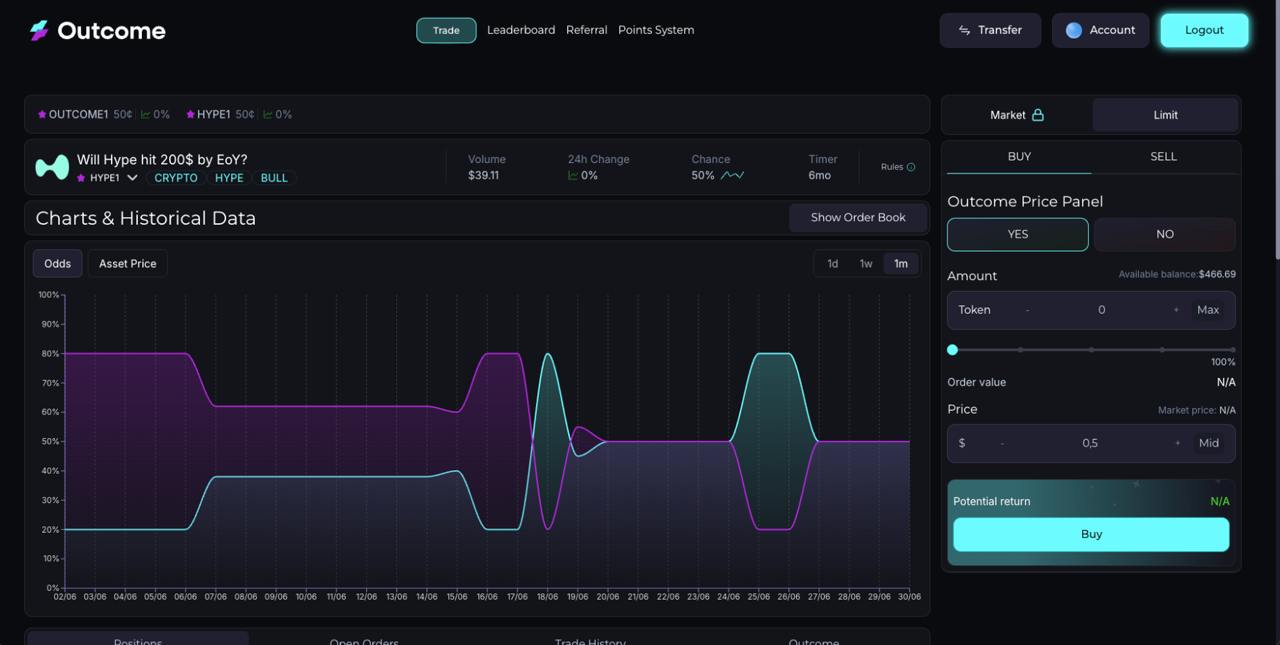The height and width of the screenshot is (645, 1280).
Task: Switch chart to Asset Price view
Action: tap(127, 263)
